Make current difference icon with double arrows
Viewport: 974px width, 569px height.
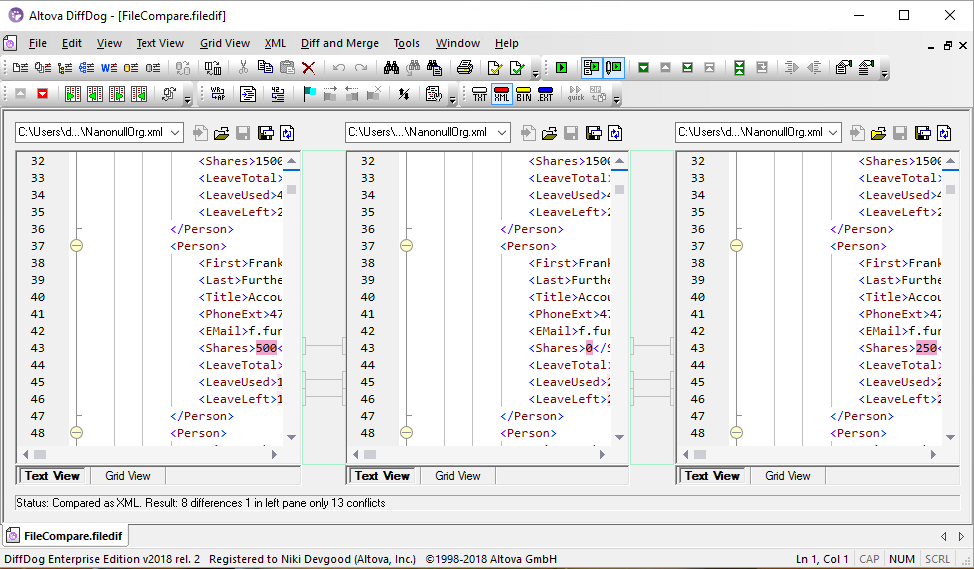[x=739, y=68]
